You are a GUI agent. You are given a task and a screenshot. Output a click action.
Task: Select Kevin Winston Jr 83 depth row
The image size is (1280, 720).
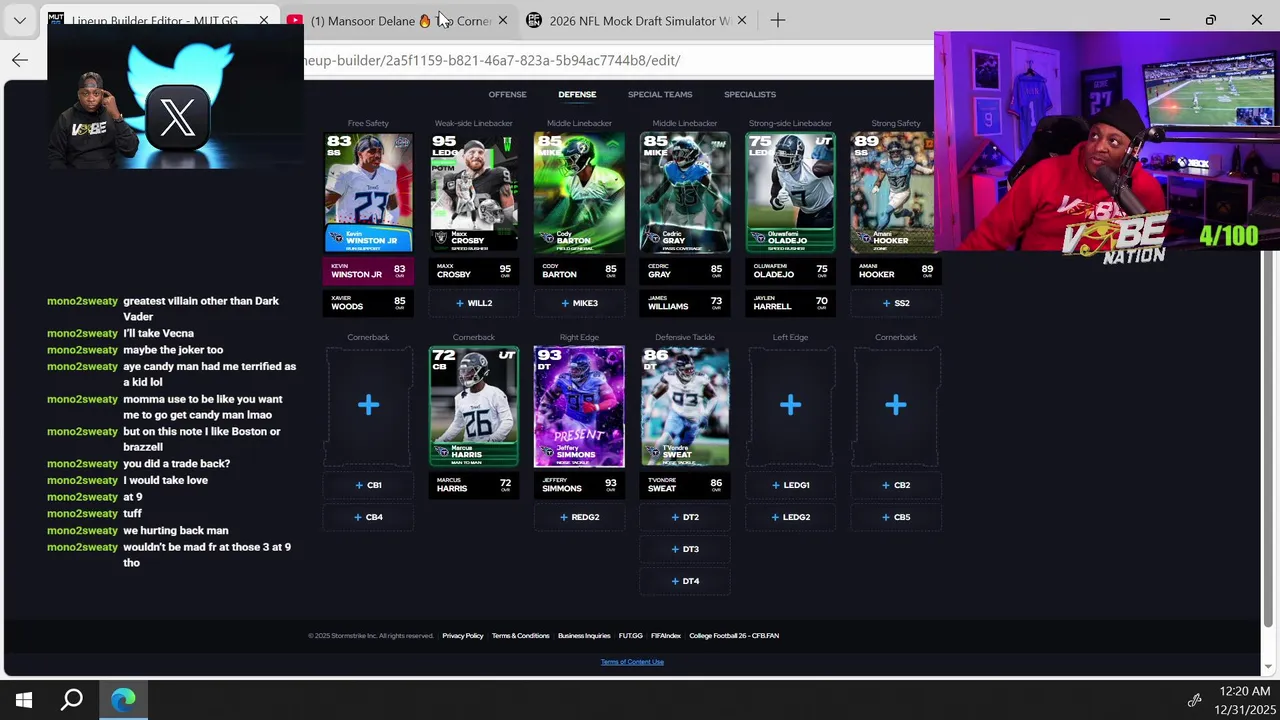[x=368, y=271]
